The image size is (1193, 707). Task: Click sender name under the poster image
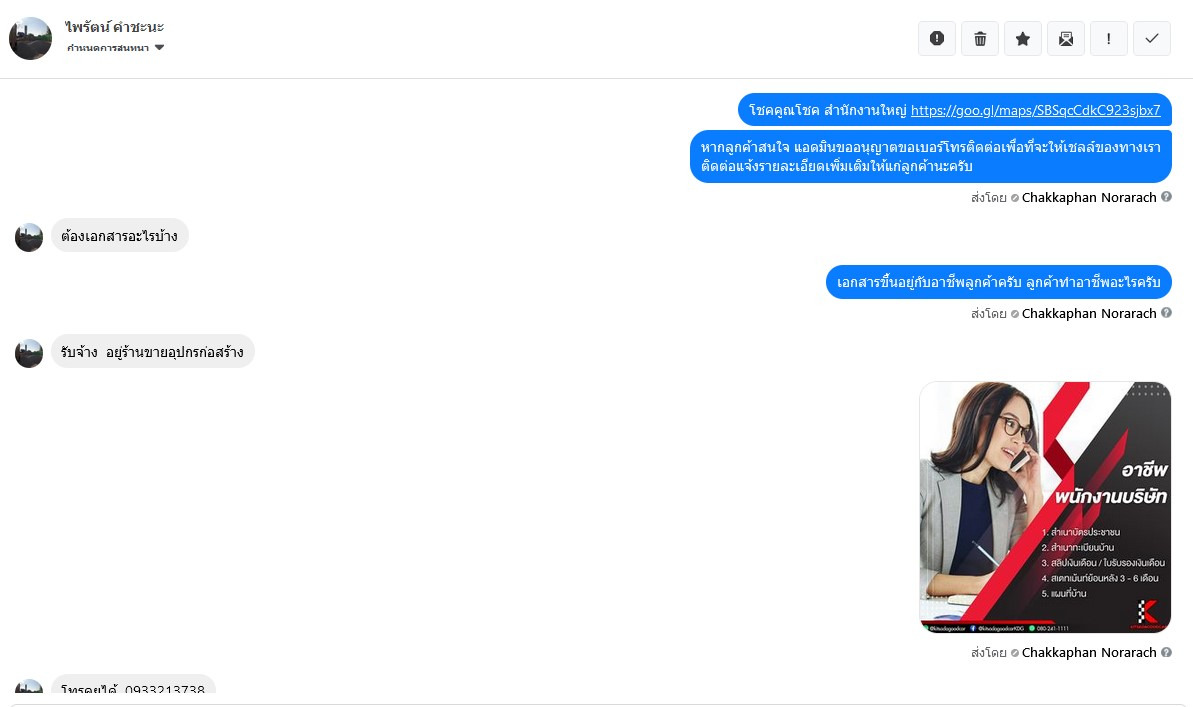(1089, 652)
